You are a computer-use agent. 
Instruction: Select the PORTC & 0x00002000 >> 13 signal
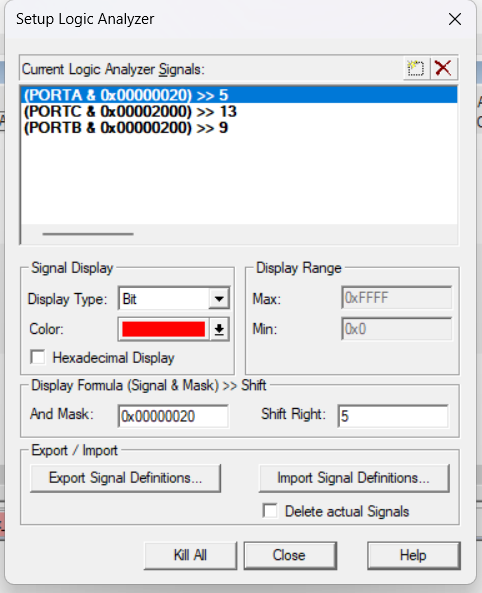(x=239, y=112)
